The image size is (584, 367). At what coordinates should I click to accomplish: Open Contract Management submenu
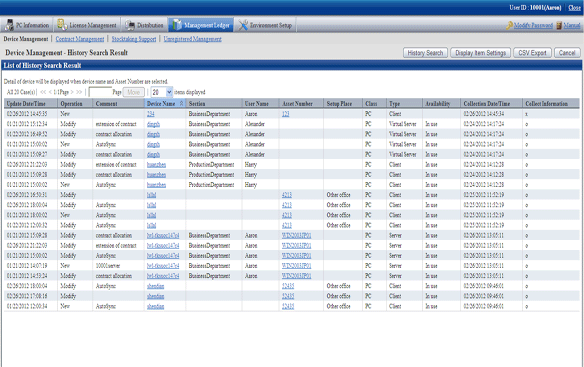(80, 39)
